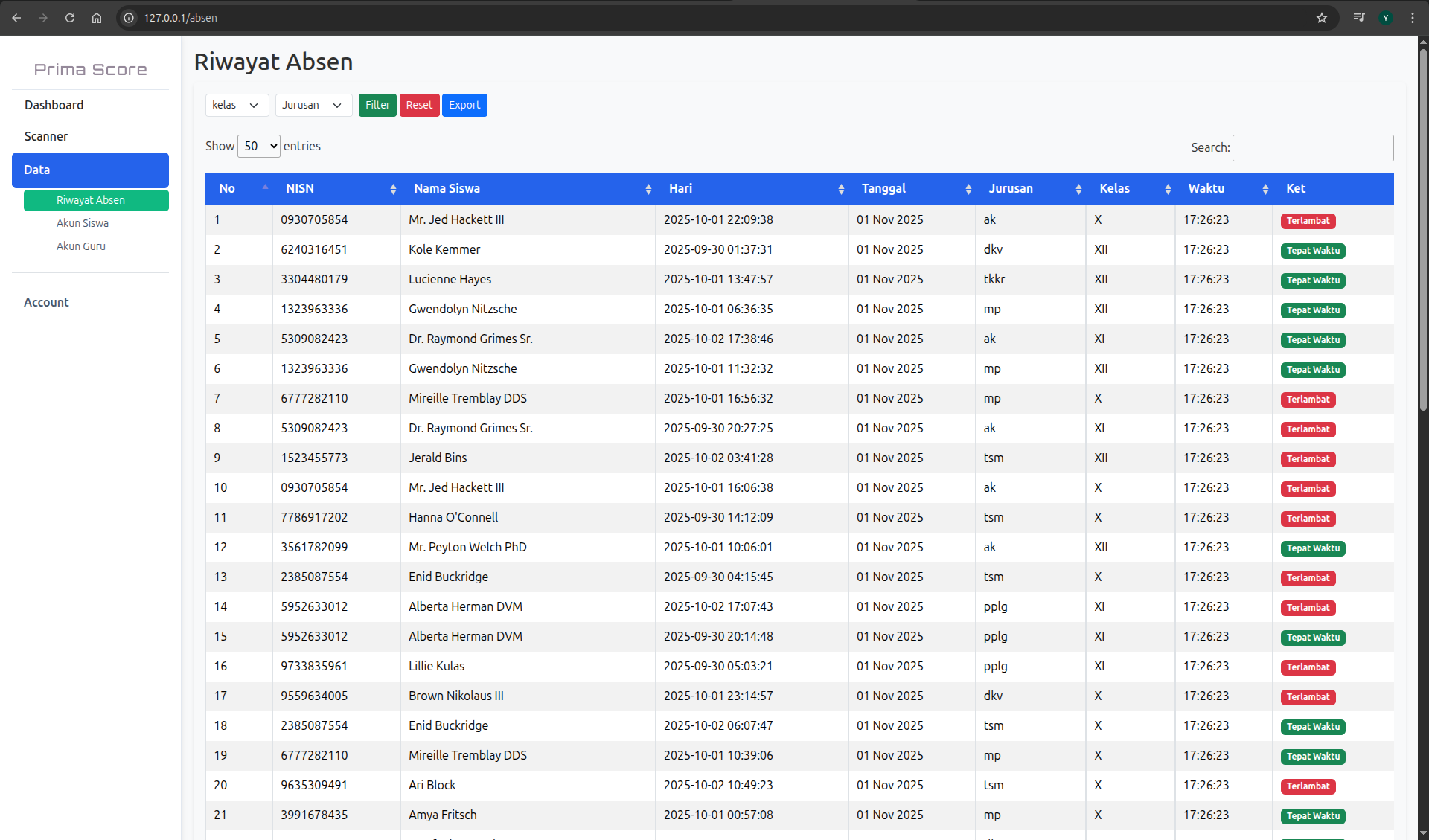
Task: Open the media control icon in browser toolbar
Action: (1359, 18)
